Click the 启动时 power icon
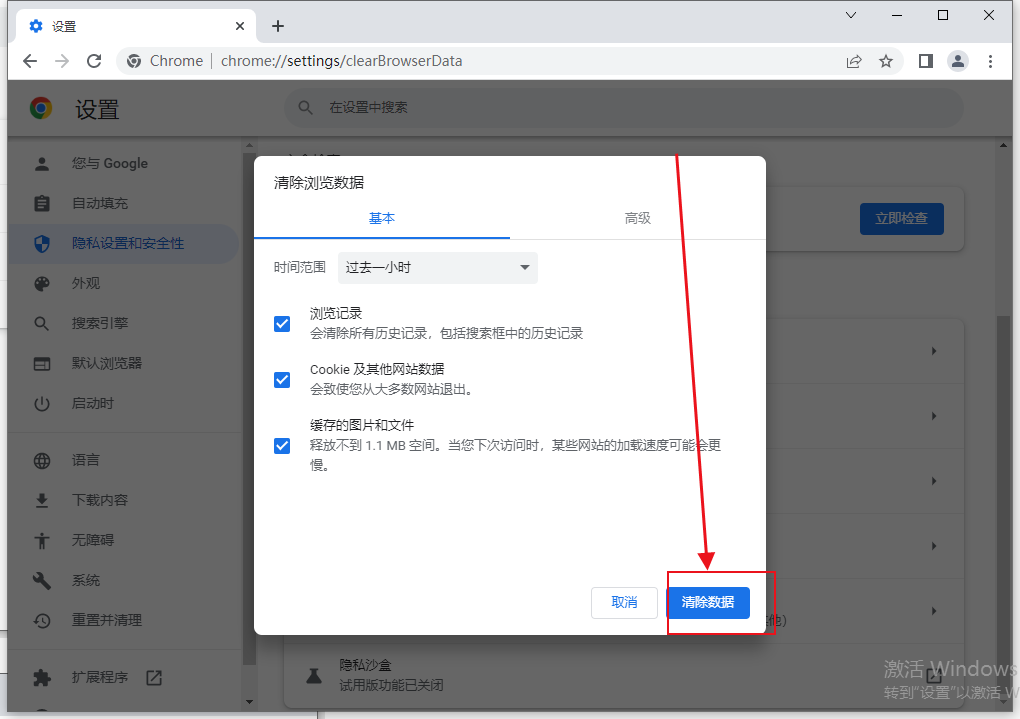The image size is (1020, 719). click(x=42, y=404)
